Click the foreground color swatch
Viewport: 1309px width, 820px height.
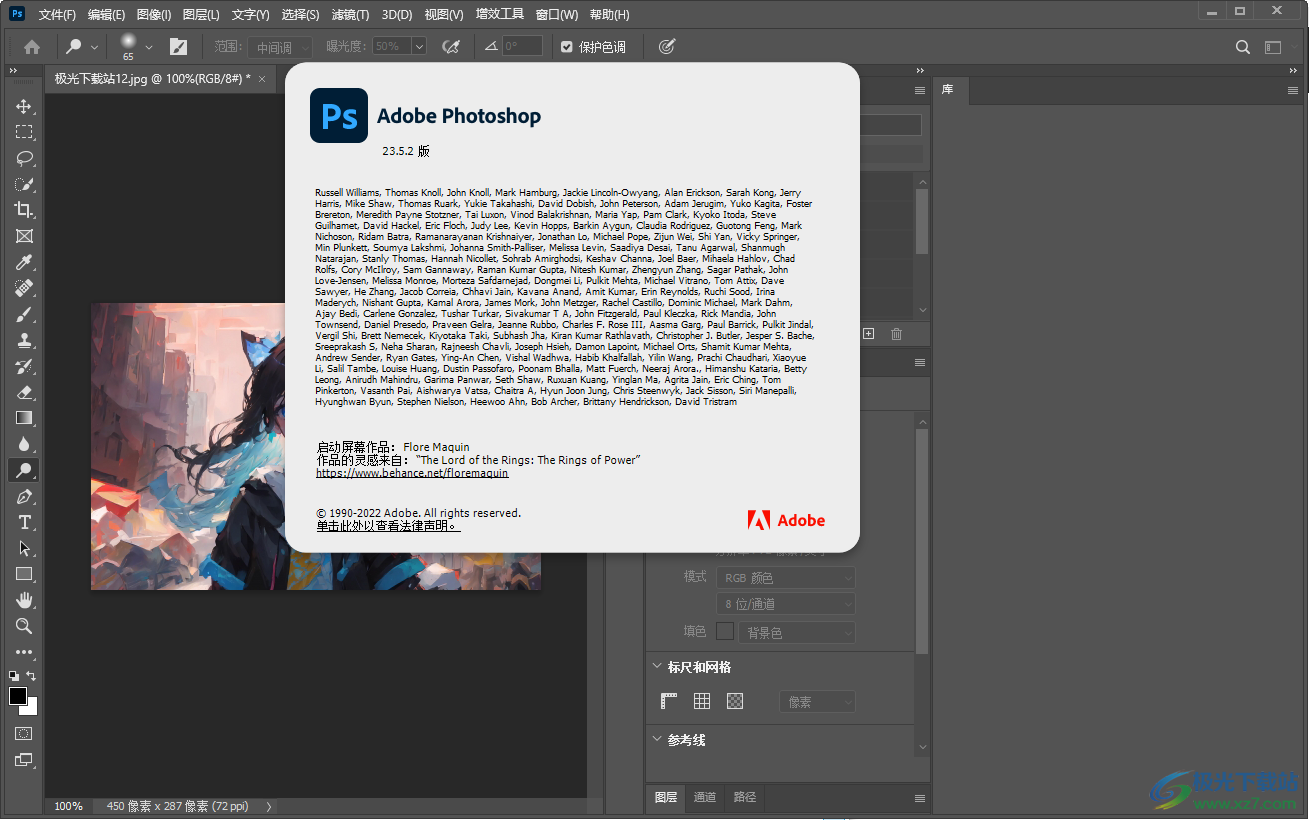click(x=17, y=696)
